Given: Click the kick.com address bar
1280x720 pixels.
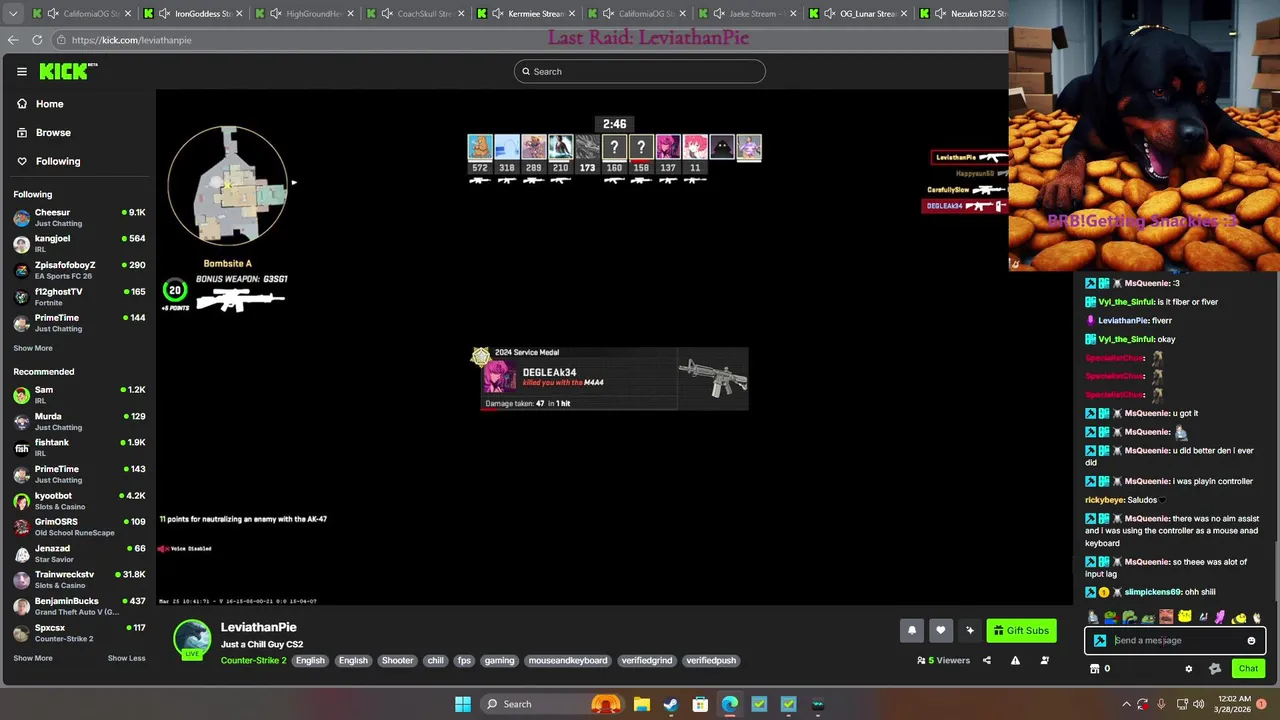Looking at the screenshot, I should 530,40.
